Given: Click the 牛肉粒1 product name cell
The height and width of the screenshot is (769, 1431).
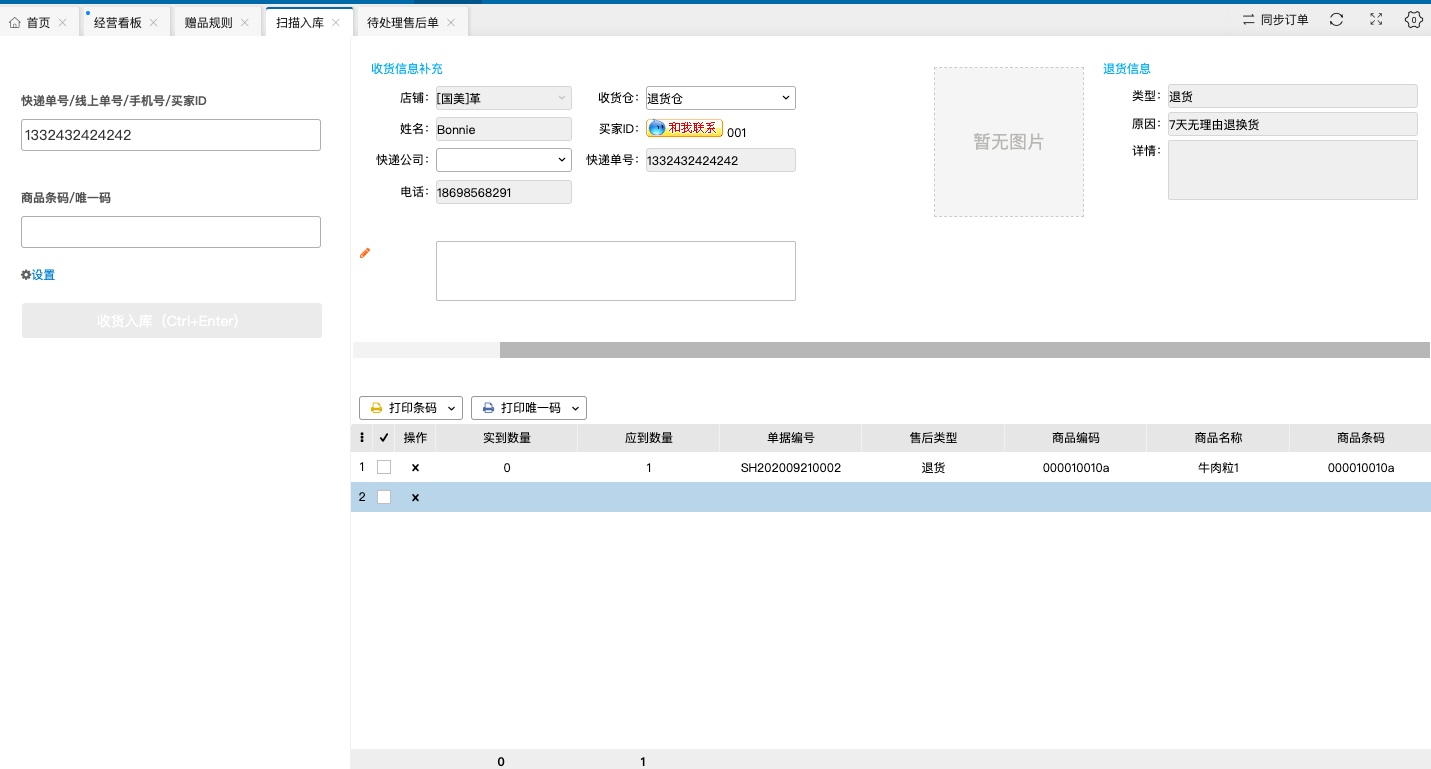Looking at the screenshot, I should pyautogui.click(x=1218, y=467).
